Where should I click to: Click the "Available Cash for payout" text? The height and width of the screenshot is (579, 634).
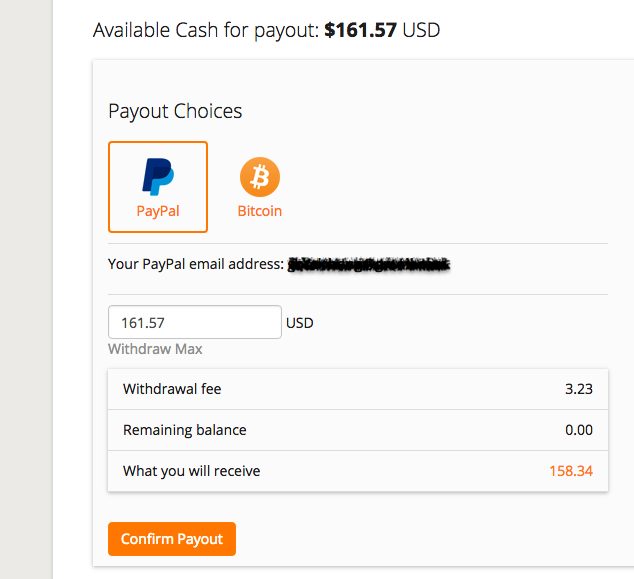pyautogui.click(x=206, y=30)
